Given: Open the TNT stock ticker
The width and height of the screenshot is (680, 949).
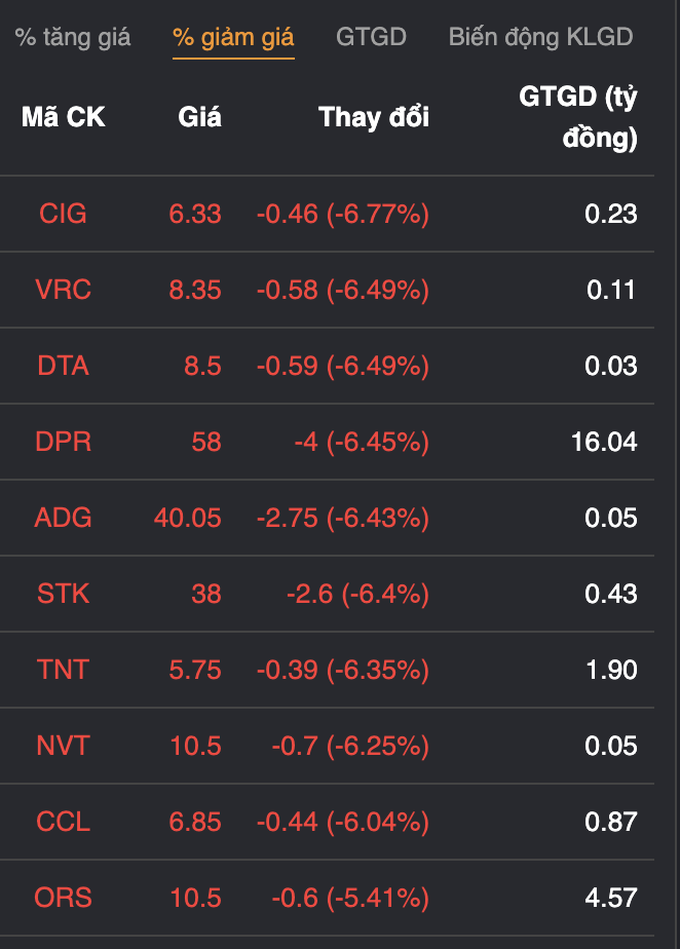Looking at the screenshot, I should pos(63,670).
